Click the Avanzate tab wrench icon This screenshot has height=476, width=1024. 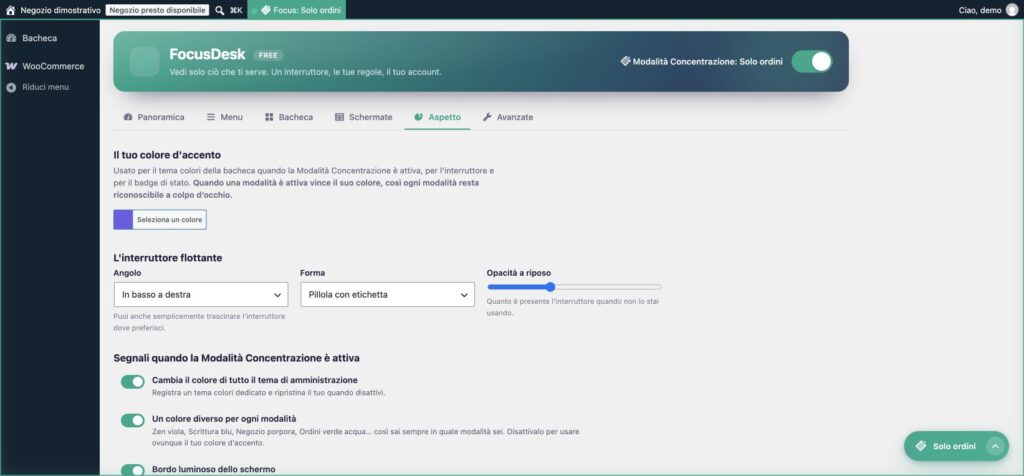point(487,117)
